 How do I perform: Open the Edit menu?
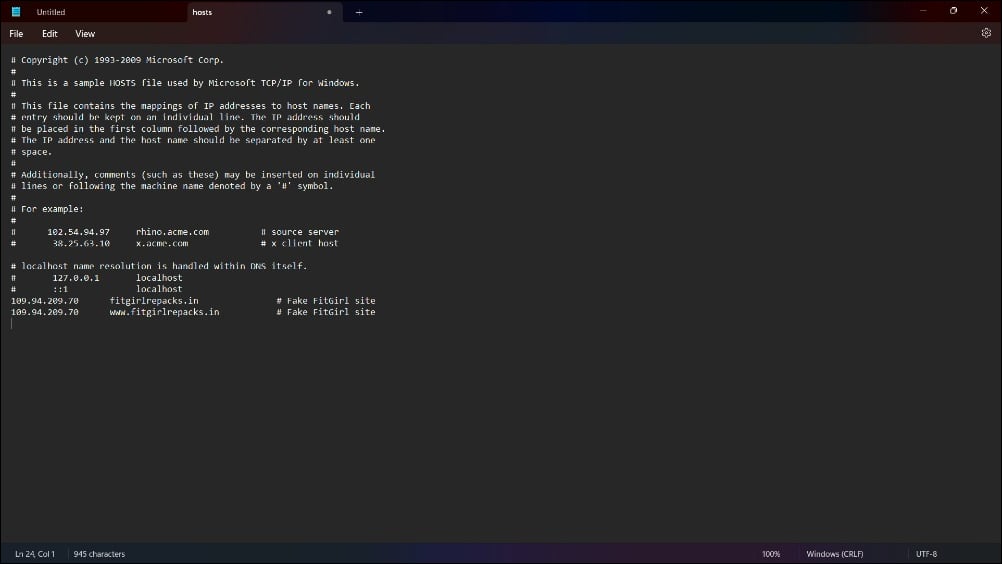point(50,34)
